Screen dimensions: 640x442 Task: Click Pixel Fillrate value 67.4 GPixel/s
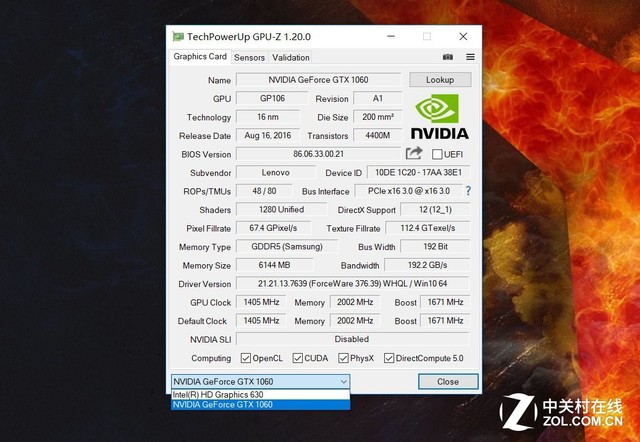coord(273,228)
